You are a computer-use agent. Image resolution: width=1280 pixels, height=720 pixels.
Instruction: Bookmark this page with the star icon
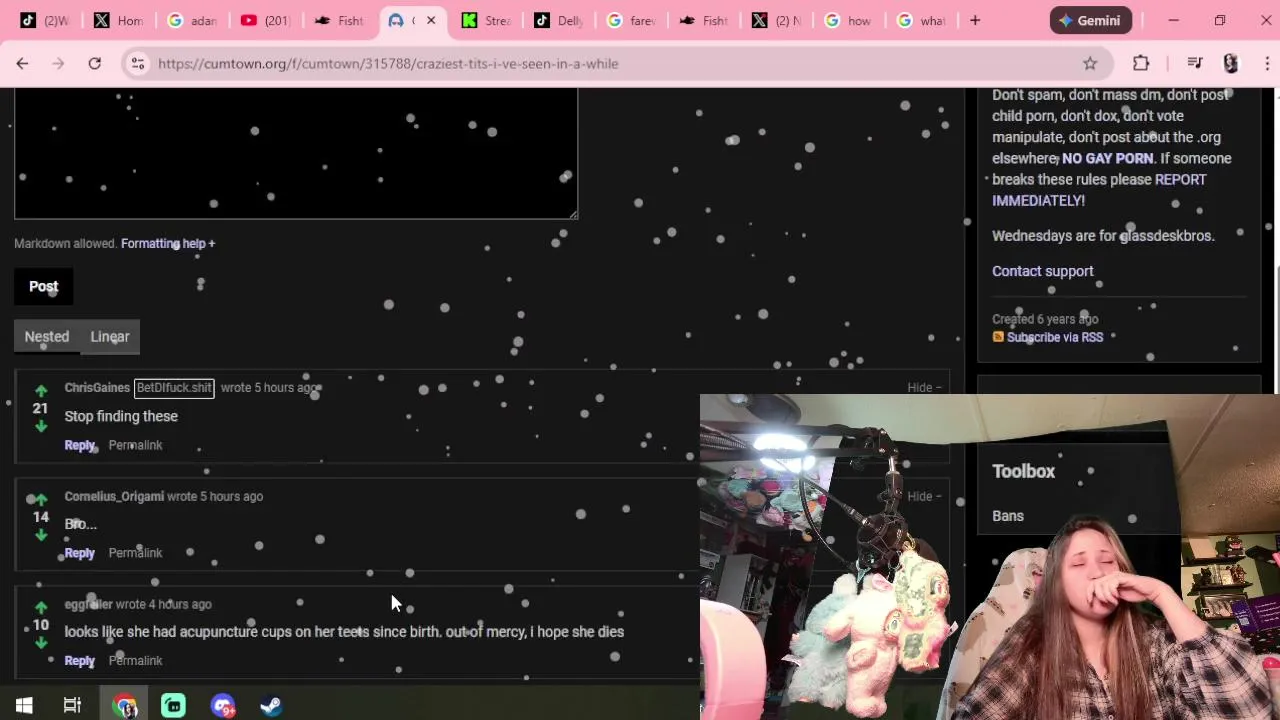[1090, 63]
